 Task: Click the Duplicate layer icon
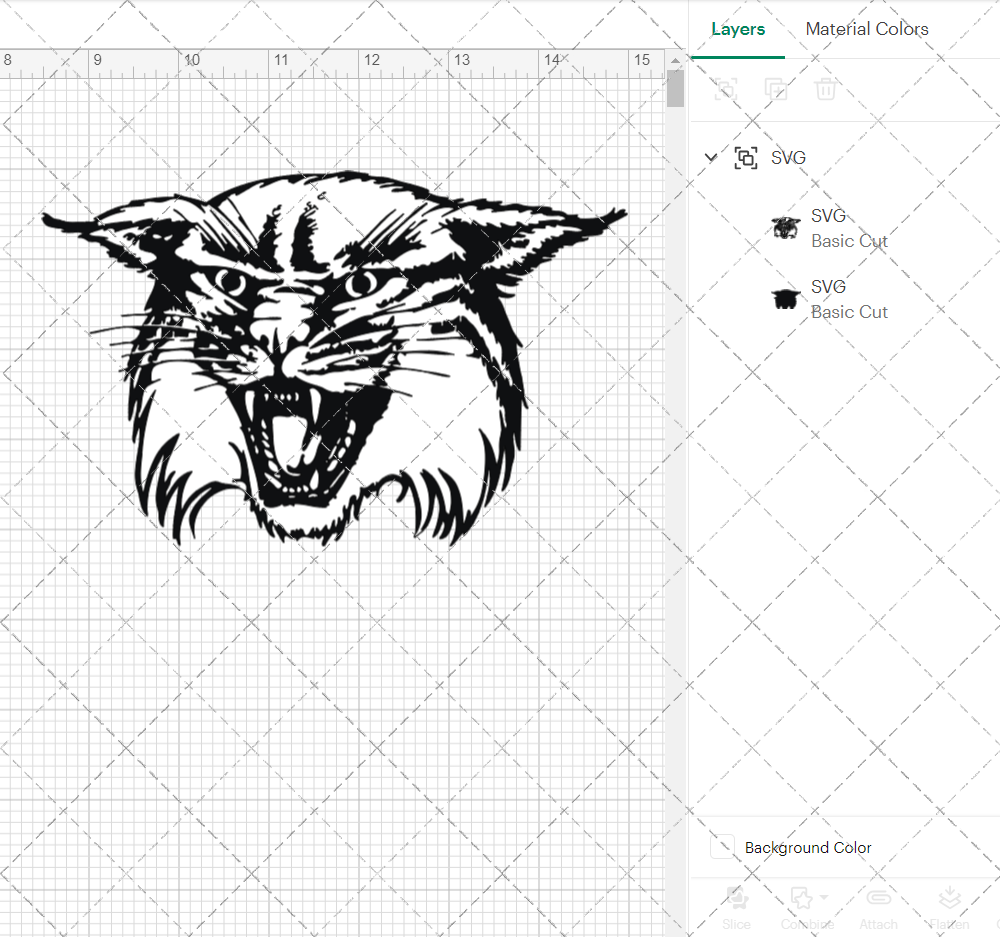[x=776, y=89]
